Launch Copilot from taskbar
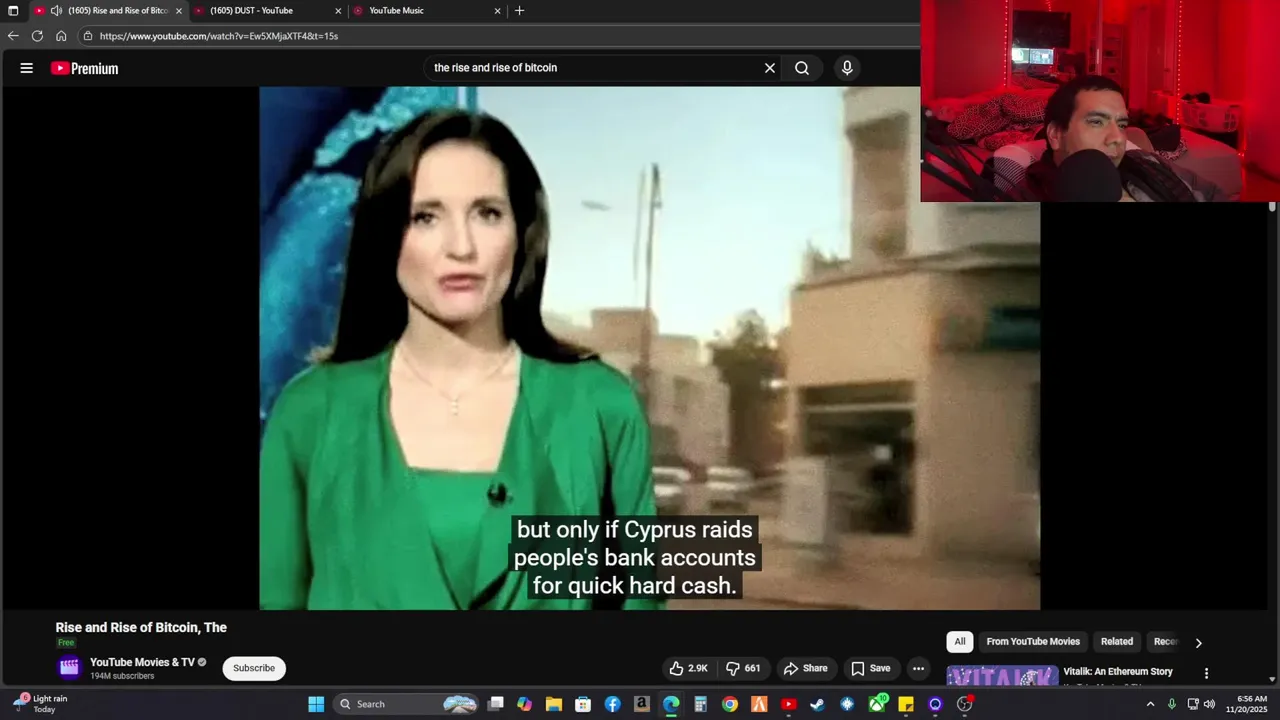This screenshot has height=720, width=1280. [524, 704]
